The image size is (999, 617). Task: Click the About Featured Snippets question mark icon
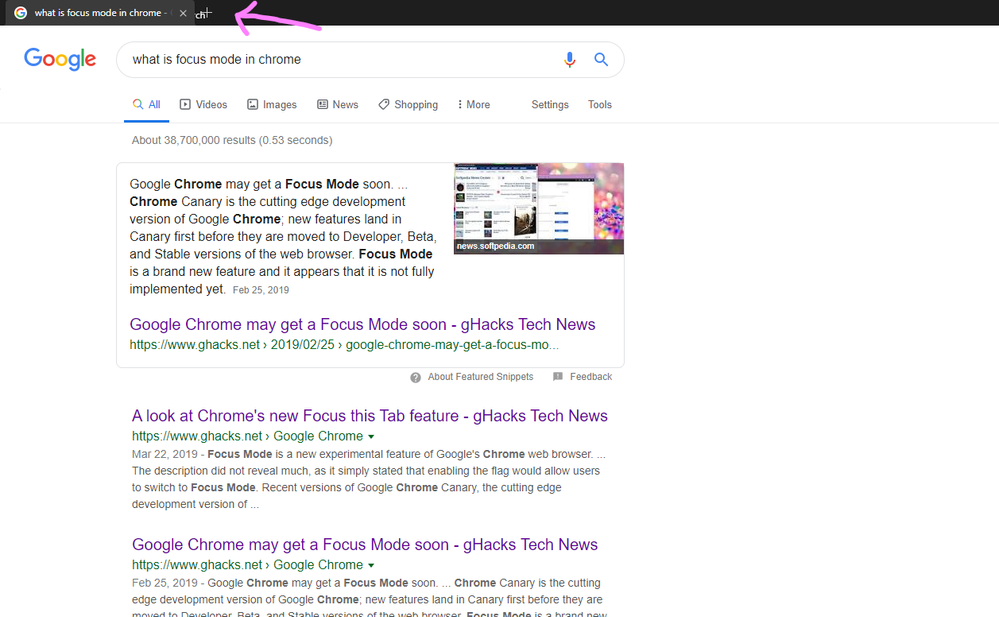click(415, 376)
